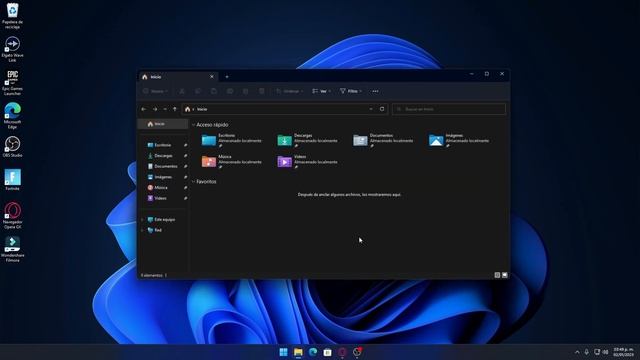Go up one folder level

tap(175, 109)
